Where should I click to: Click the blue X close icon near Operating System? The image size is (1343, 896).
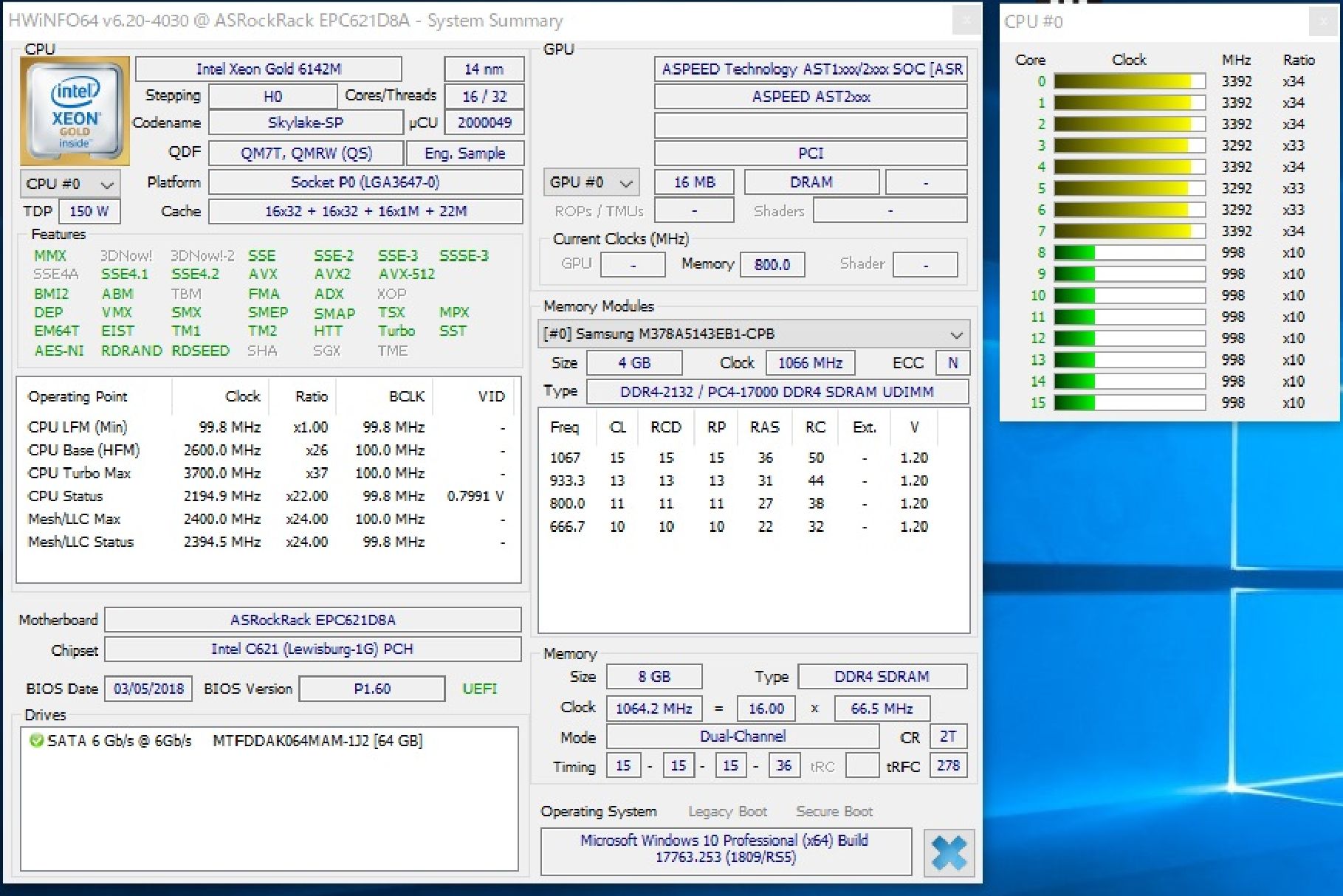(x=949, y=852)
